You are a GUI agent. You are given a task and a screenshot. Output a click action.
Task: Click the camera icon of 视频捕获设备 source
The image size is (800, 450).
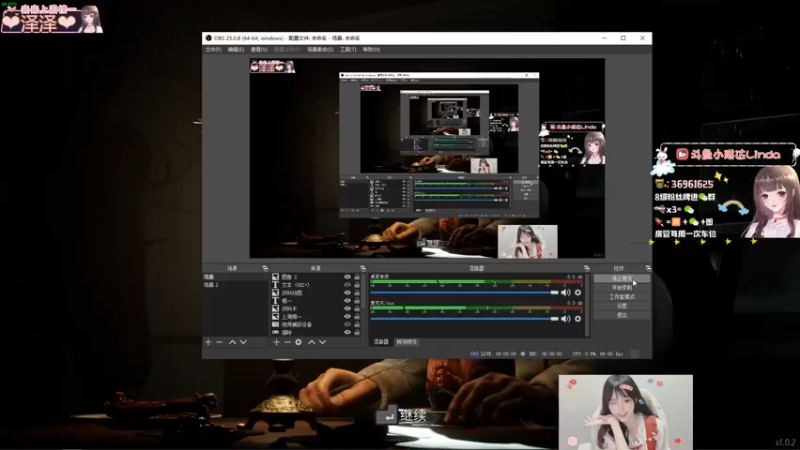(x=276, y=324)
